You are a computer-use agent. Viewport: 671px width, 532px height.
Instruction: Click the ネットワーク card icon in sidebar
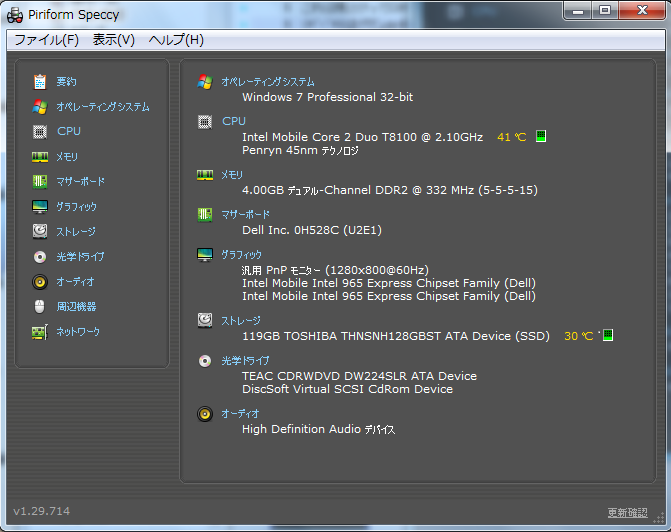pyautogui.click(x=40, y=332)
